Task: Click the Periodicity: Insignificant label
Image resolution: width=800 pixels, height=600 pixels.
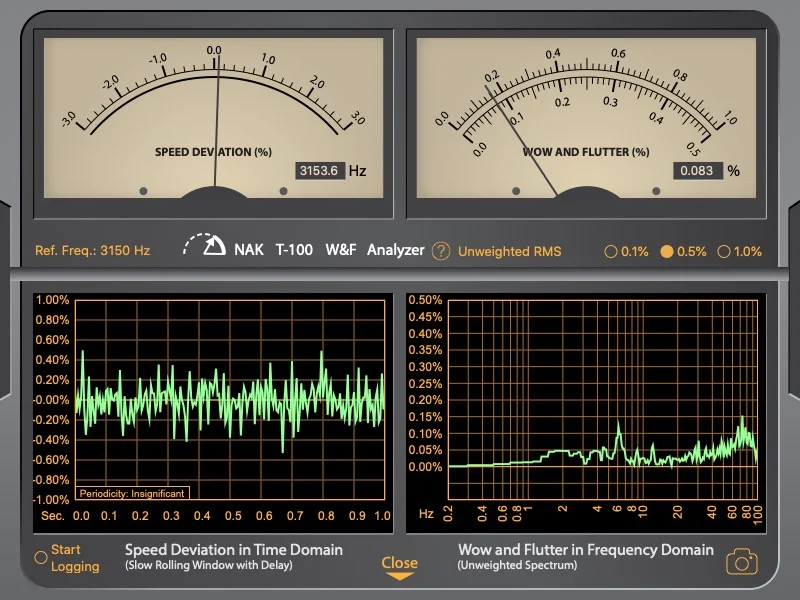Action: 131,492
